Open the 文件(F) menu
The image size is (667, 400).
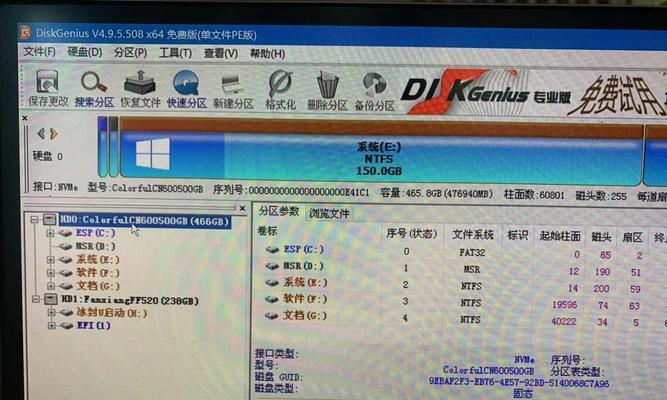point(40,52)
